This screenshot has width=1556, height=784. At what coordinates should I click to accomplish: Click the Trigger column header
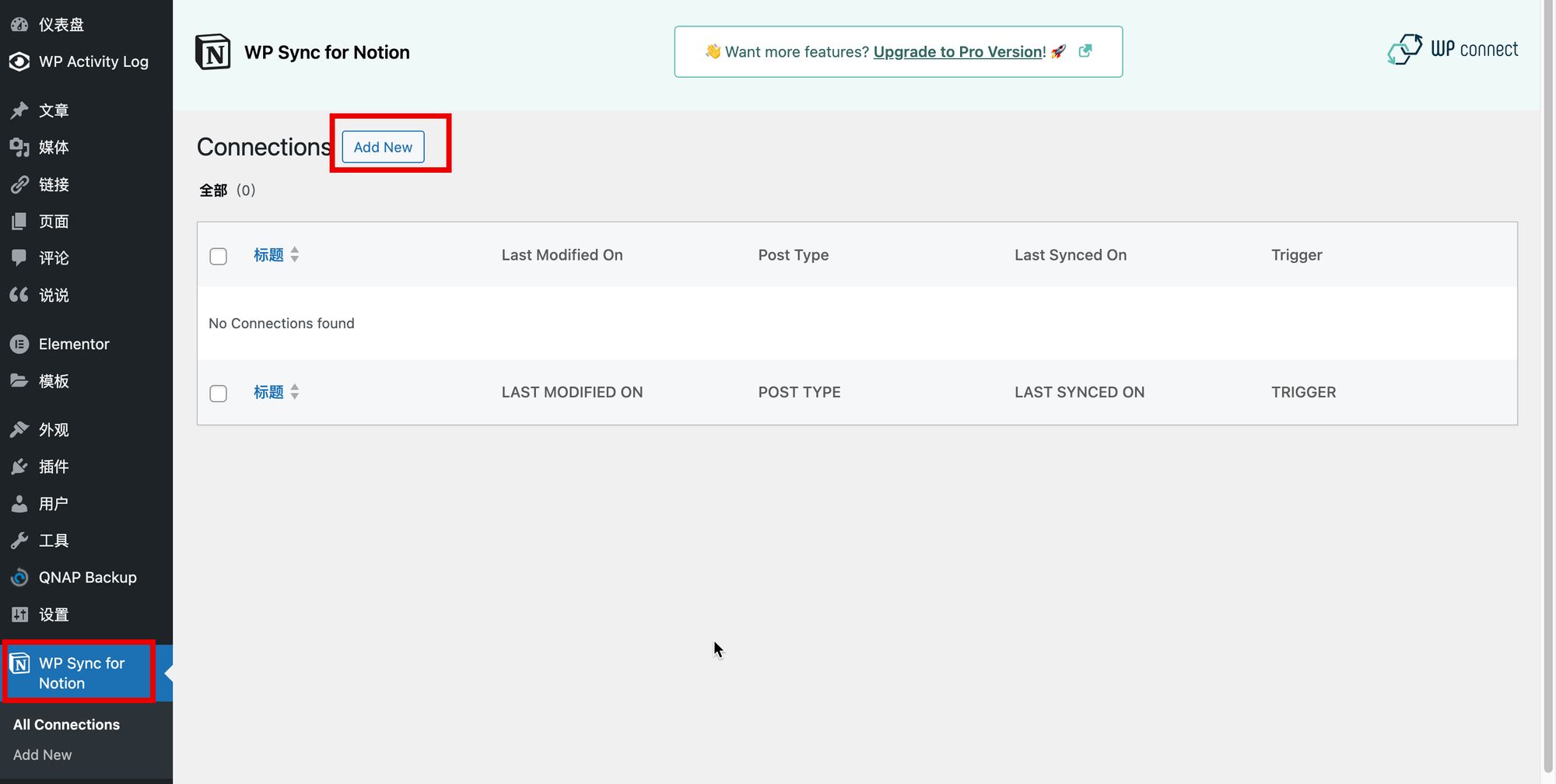1297,255
